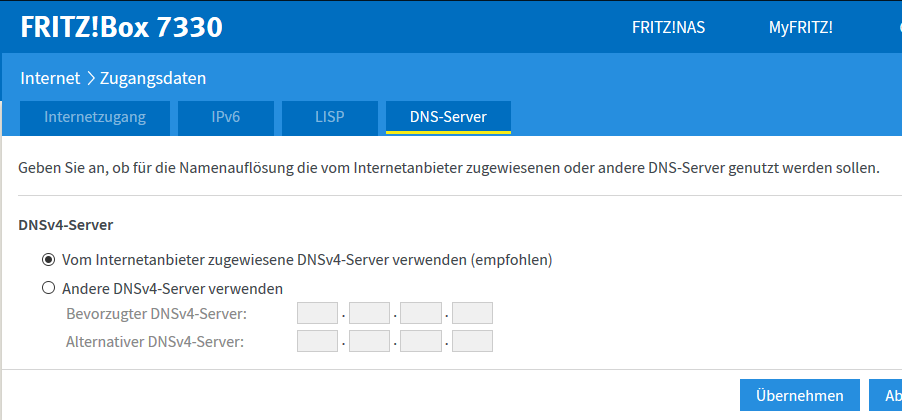The height and width of the screenshot is (420, 902).
Task: Open MyFRITZ! from the header
Action: (x=800, y=28)
